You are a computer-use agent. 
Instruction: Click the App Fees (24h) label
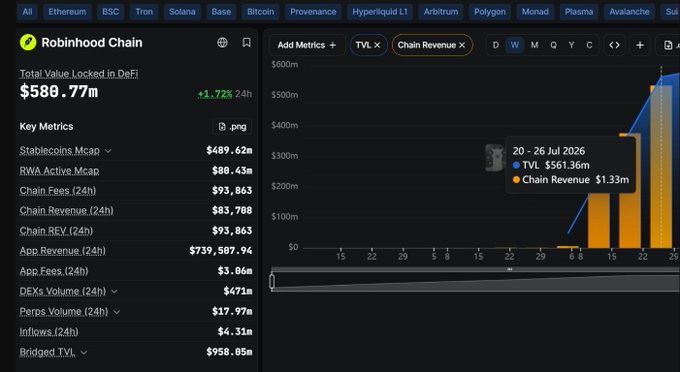(54, 271)
